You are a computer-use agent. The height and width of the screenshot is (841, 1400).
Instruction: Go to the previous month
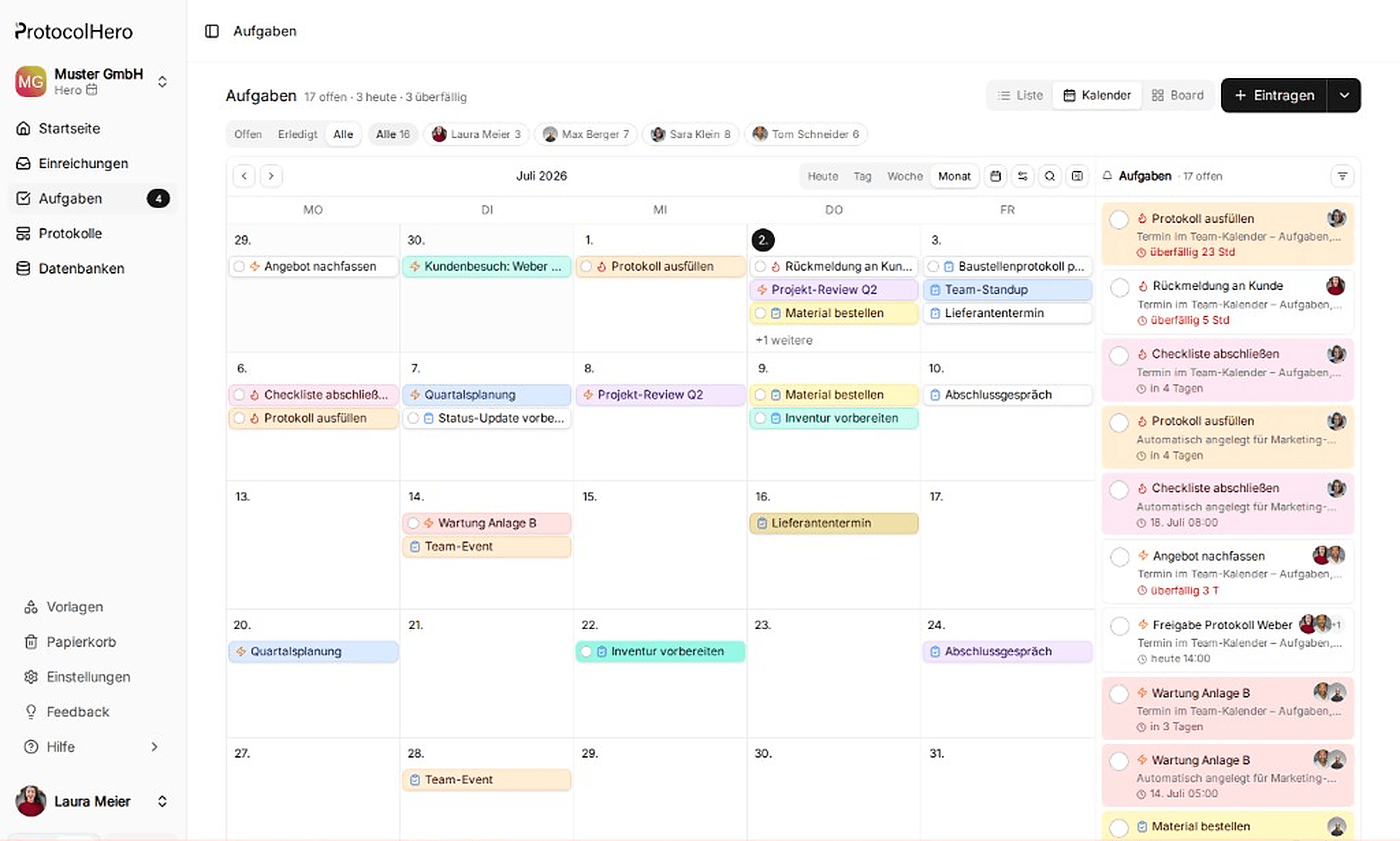244,176
